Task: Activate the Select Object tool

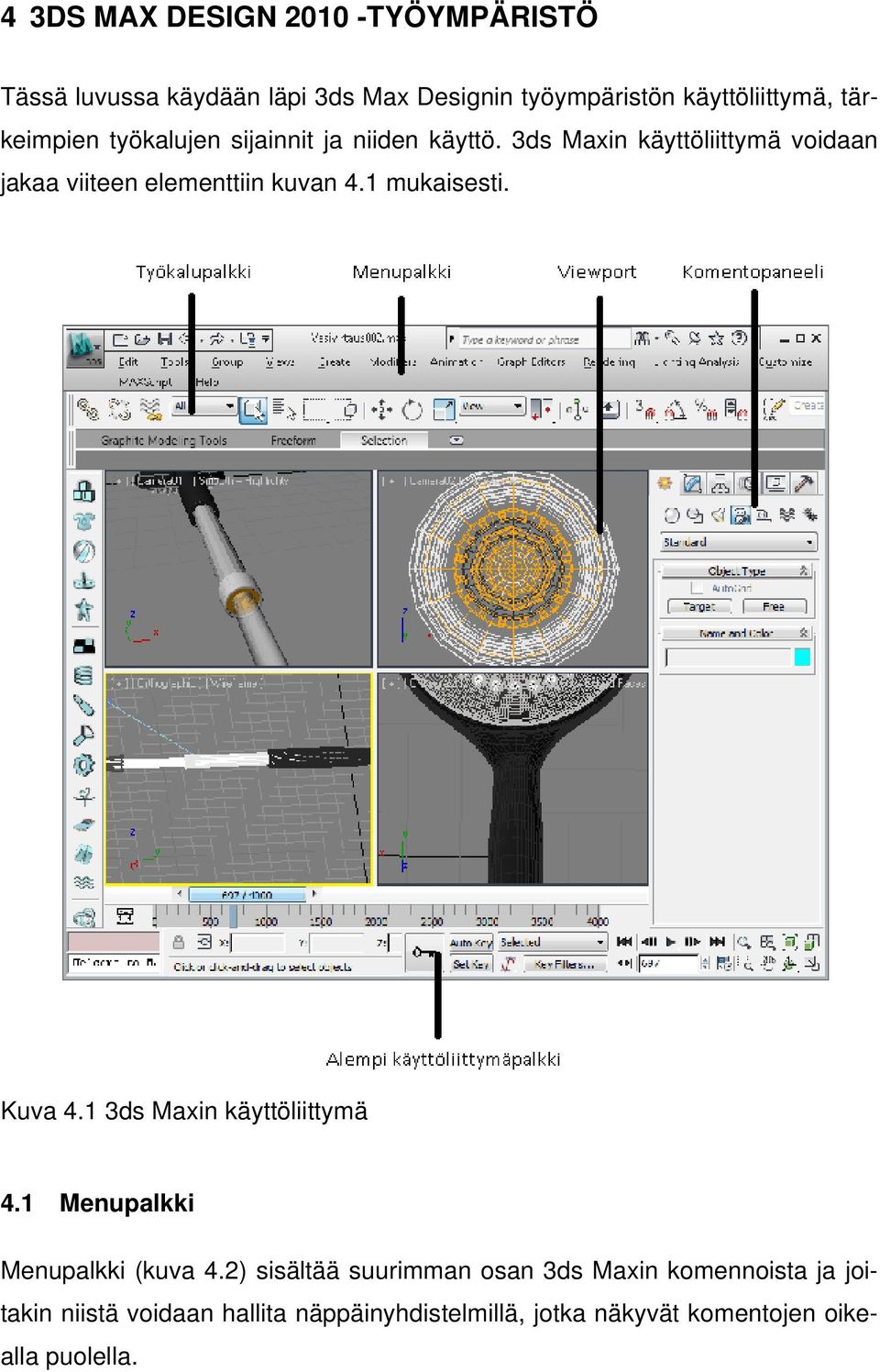Action: pos(253,409)
